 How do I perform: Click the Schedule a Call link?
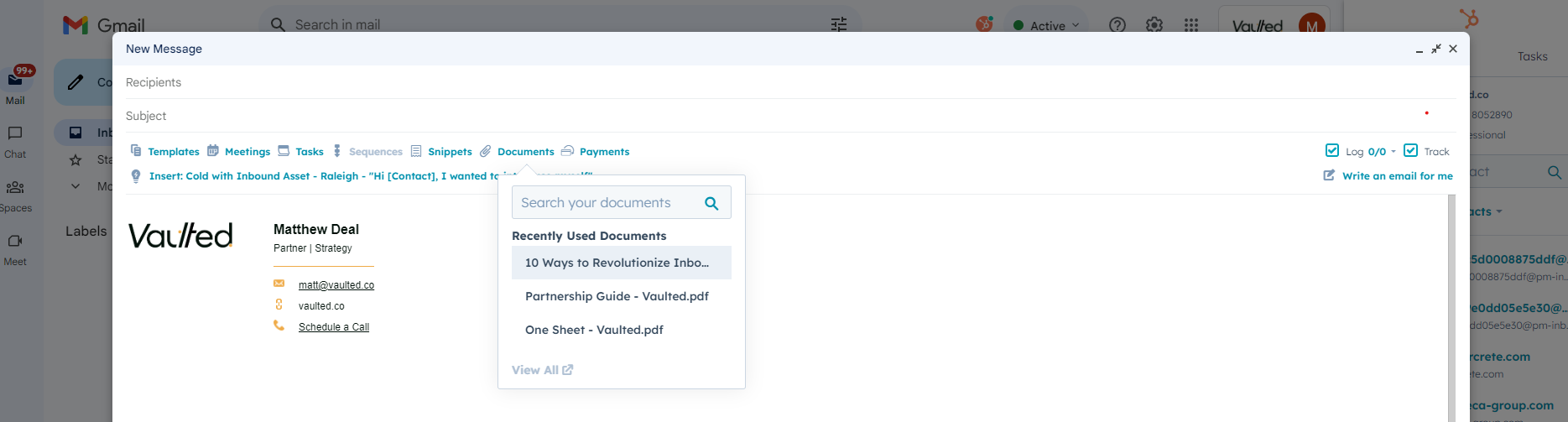coord(334,327)
